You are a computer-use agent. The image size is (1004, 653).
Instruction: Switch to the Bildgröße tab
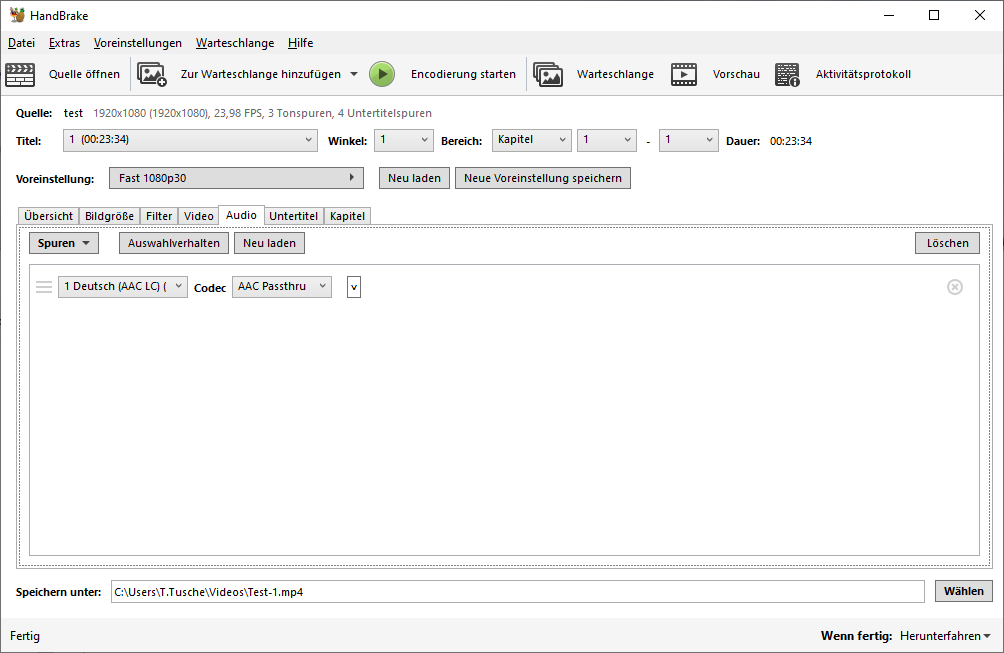pyautogui.click(x=109, y=216)
